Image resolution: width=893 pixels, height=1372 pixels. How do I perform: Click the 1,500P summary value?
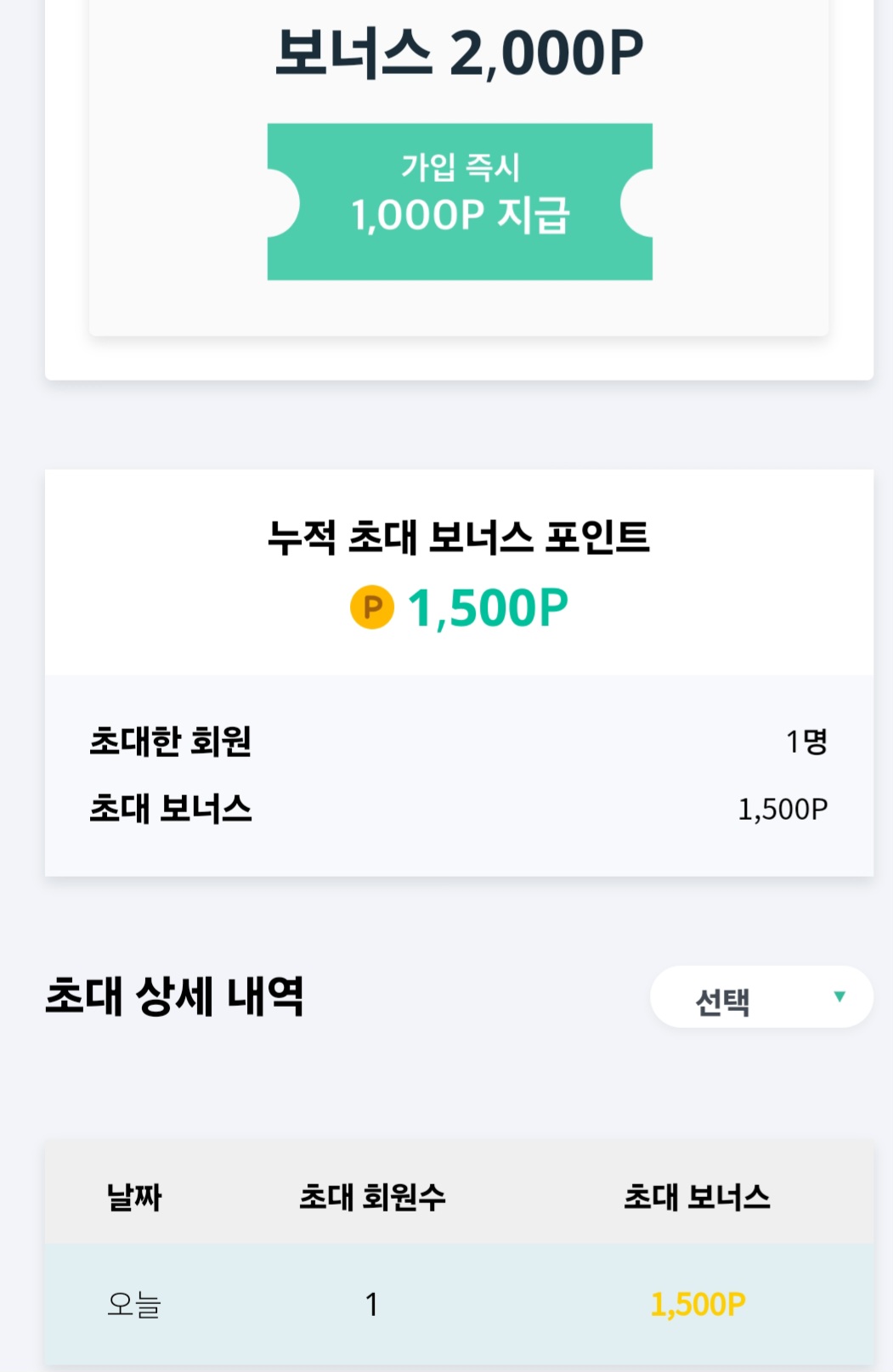click(783, 810)
